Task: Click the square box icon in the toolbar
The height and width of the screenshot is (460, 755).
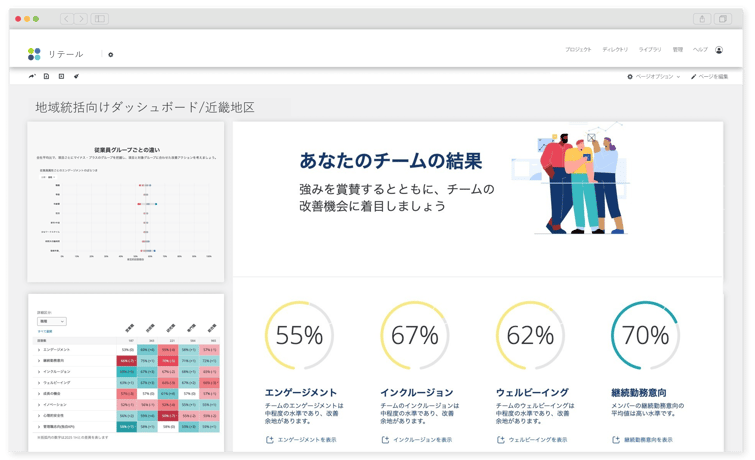Action: coord(61,76)
